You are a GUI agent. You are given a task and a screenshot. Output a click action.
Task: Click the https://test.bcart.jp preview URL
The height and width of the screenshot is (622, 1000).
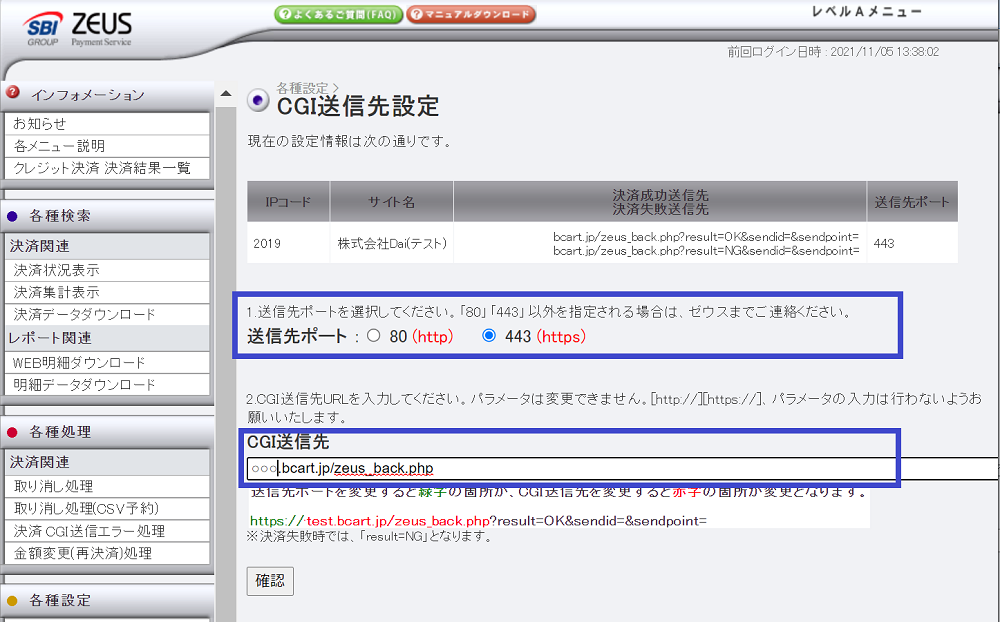click(478, 521)
